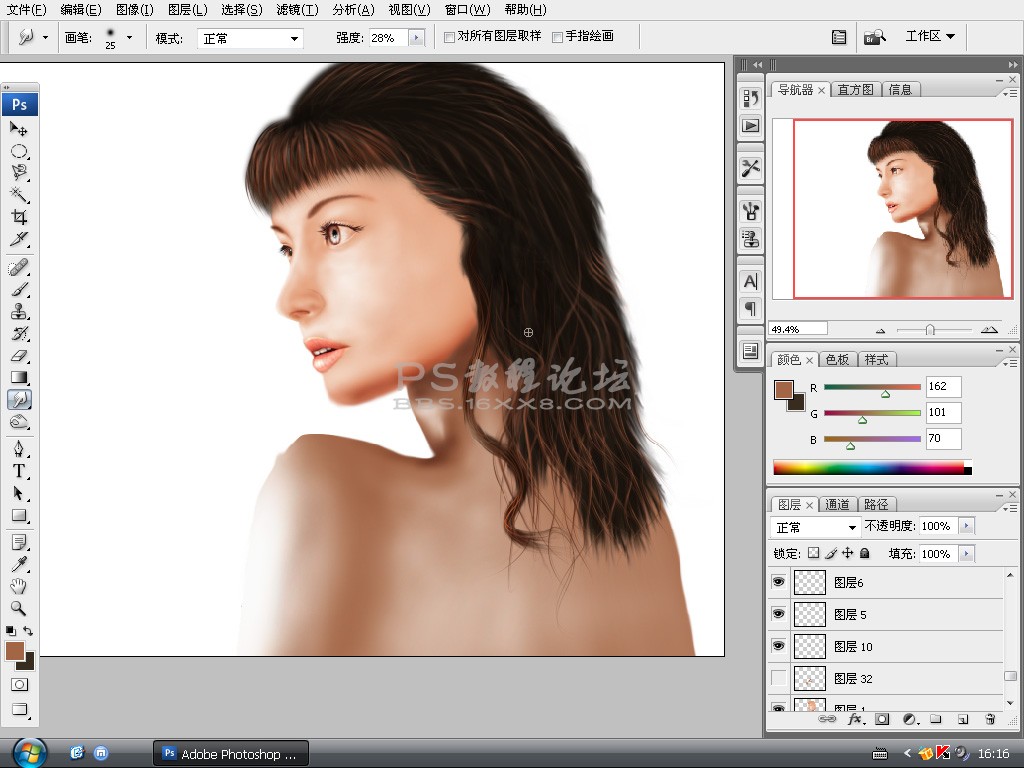Add a layer mask

coord(882,719)
